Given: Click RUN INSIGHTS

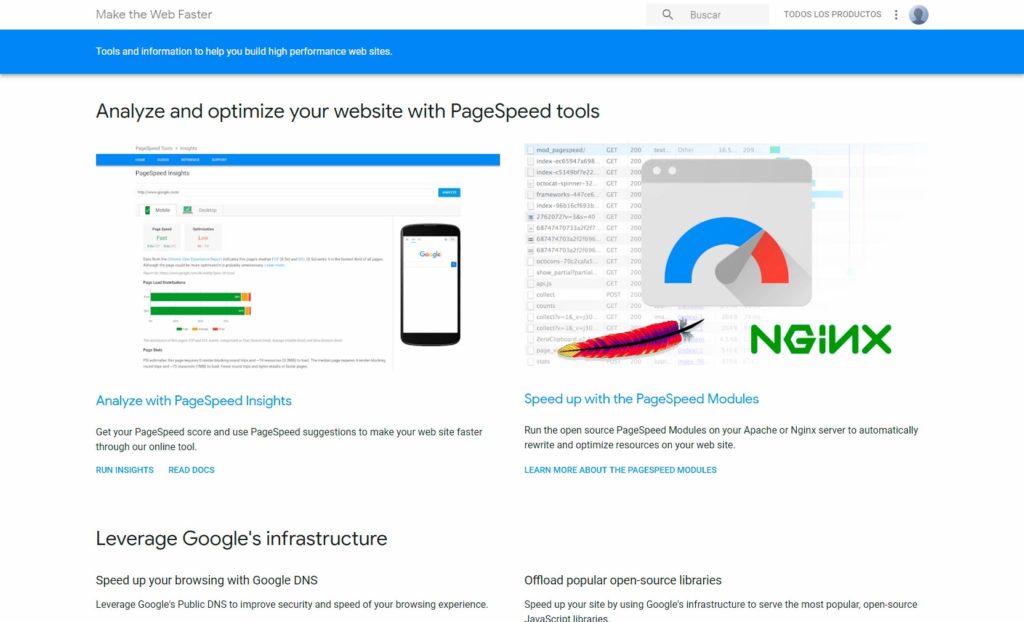Looking at the screenshot, I should click(125, 470).
